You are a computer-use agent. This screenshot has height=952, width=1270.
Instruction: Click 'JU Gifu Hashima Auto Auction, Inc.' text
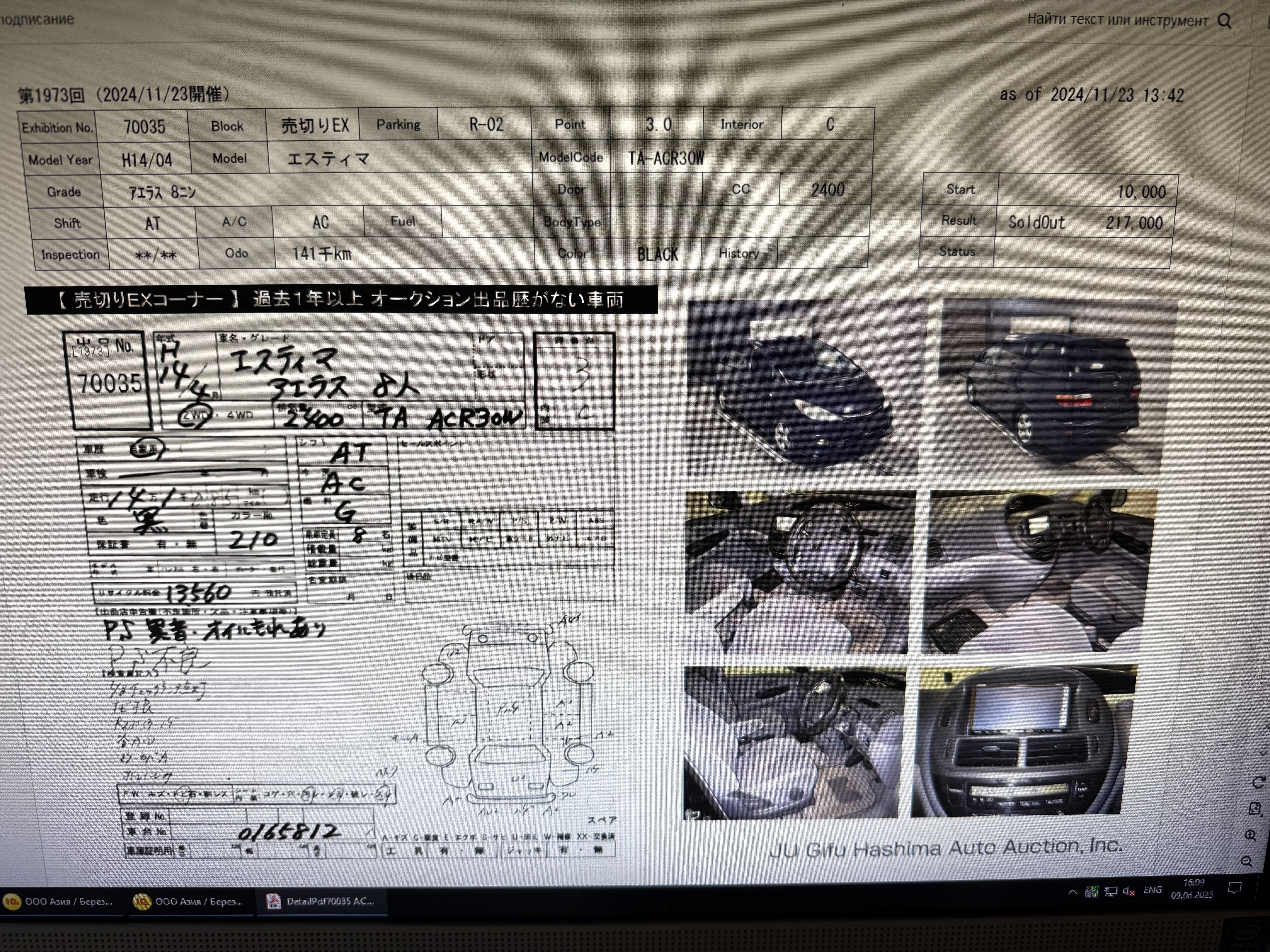point(946,848)
